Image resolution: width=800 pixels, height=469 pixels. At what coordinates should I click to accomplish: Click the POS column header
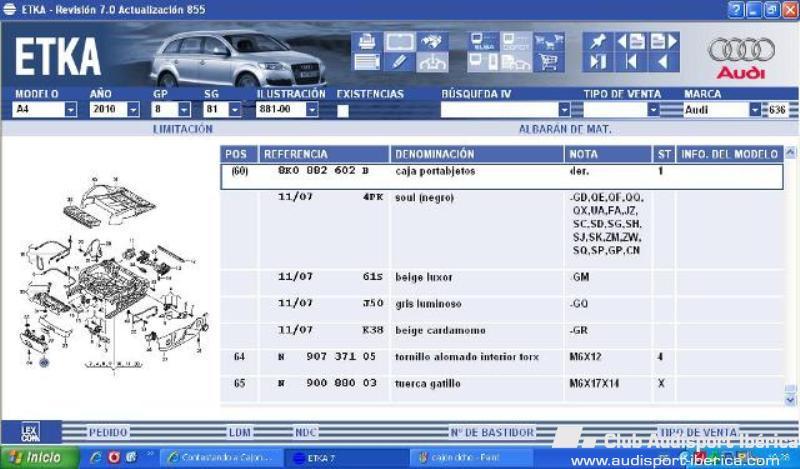239,154
